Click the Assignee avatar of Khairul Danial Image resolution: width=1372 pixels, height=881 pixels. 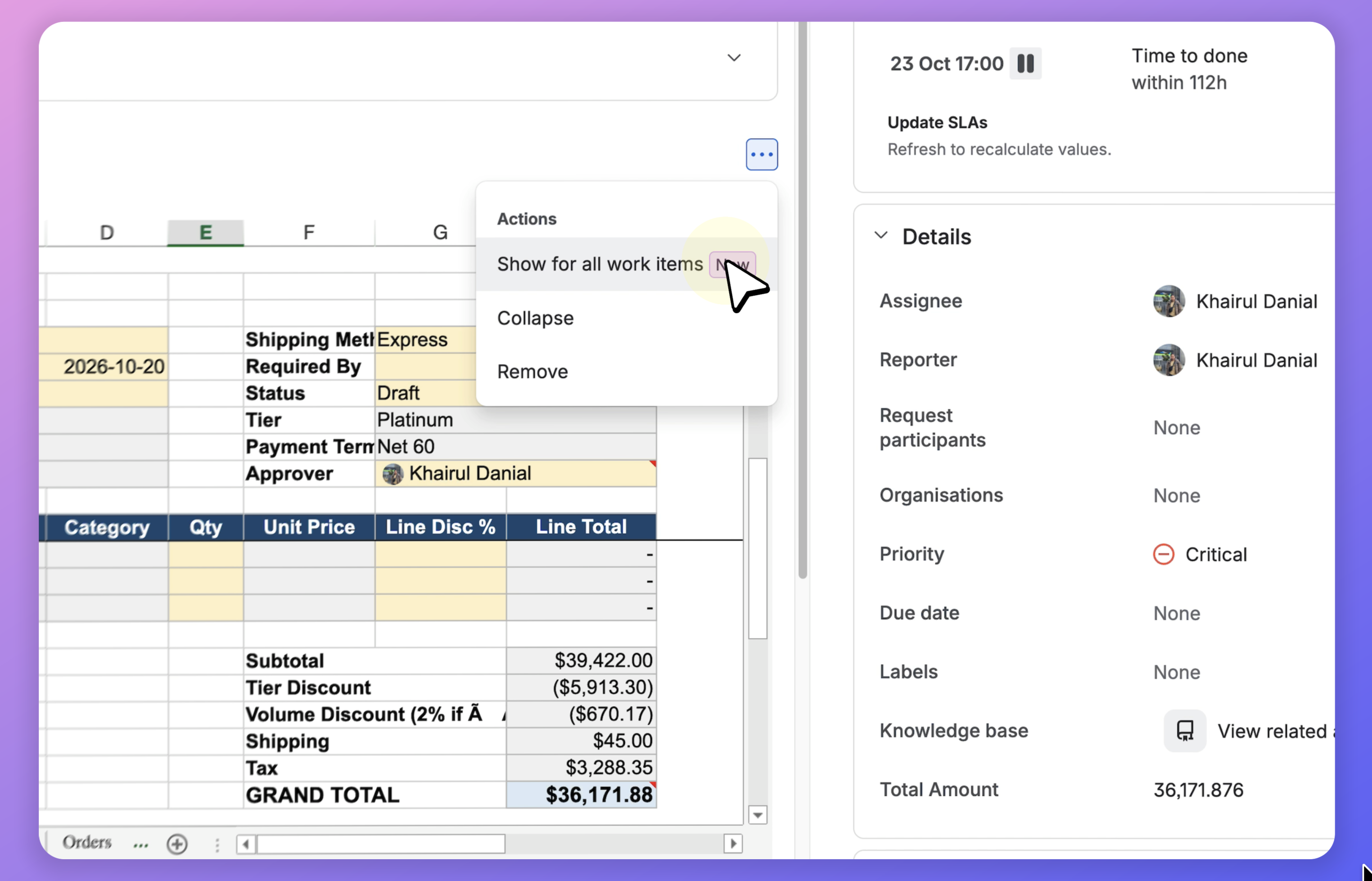pyautogui.click(x=1169, y=302)
